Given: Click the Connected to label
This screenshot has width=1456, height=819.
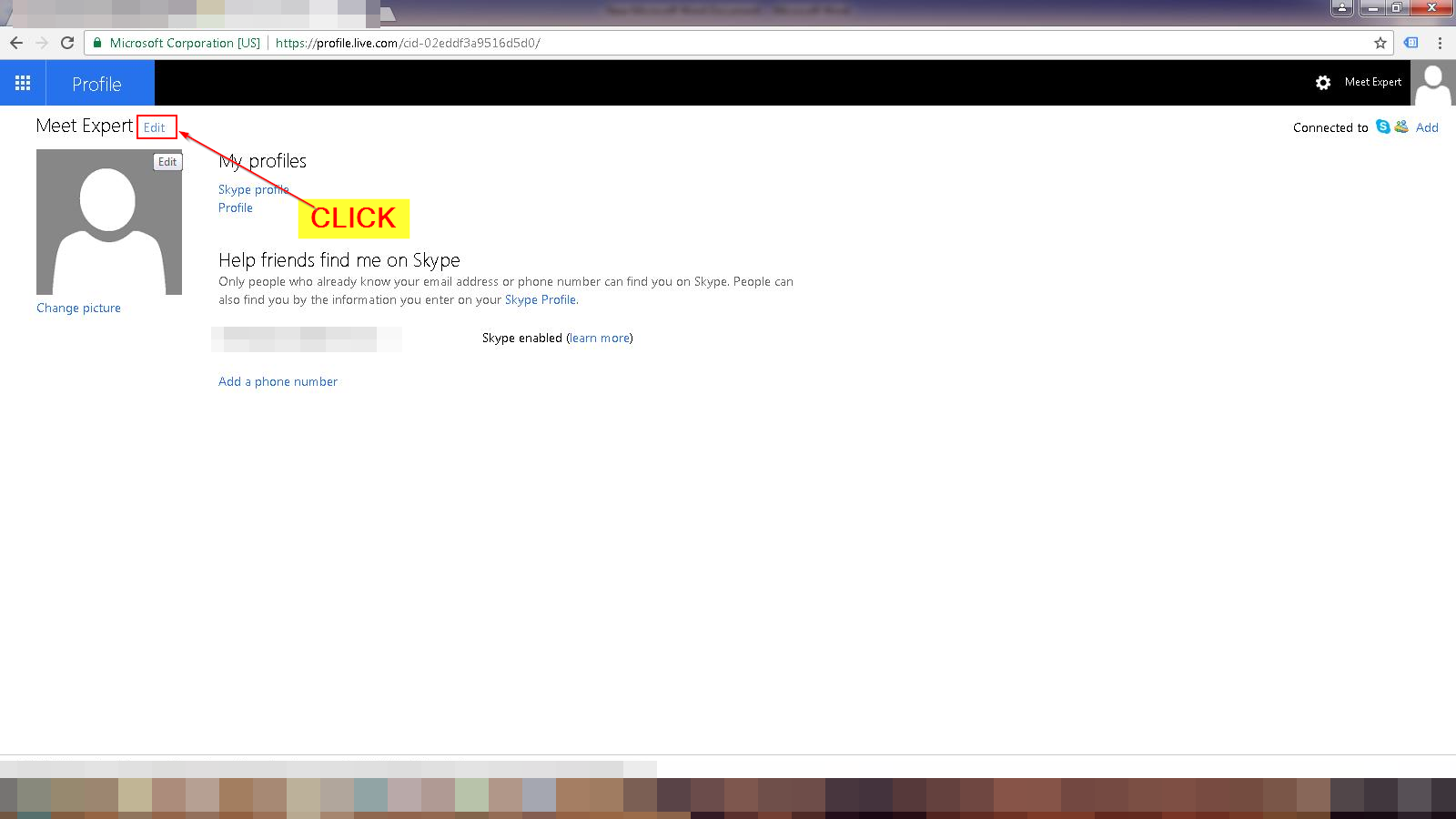Looking at the screenshot, I should coord(1330,127).
